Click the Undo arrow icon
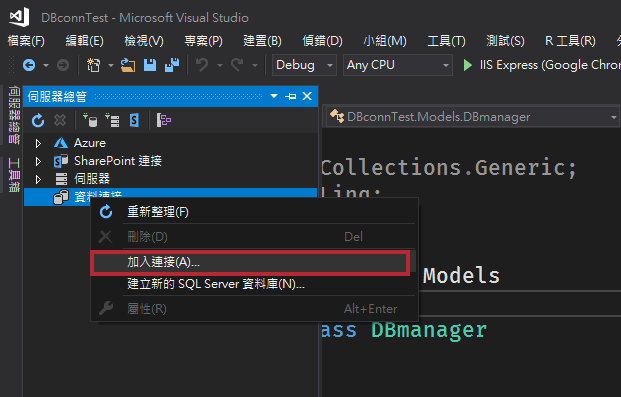Viewport: 621px width, 397px height. click(x=202, y=65)
